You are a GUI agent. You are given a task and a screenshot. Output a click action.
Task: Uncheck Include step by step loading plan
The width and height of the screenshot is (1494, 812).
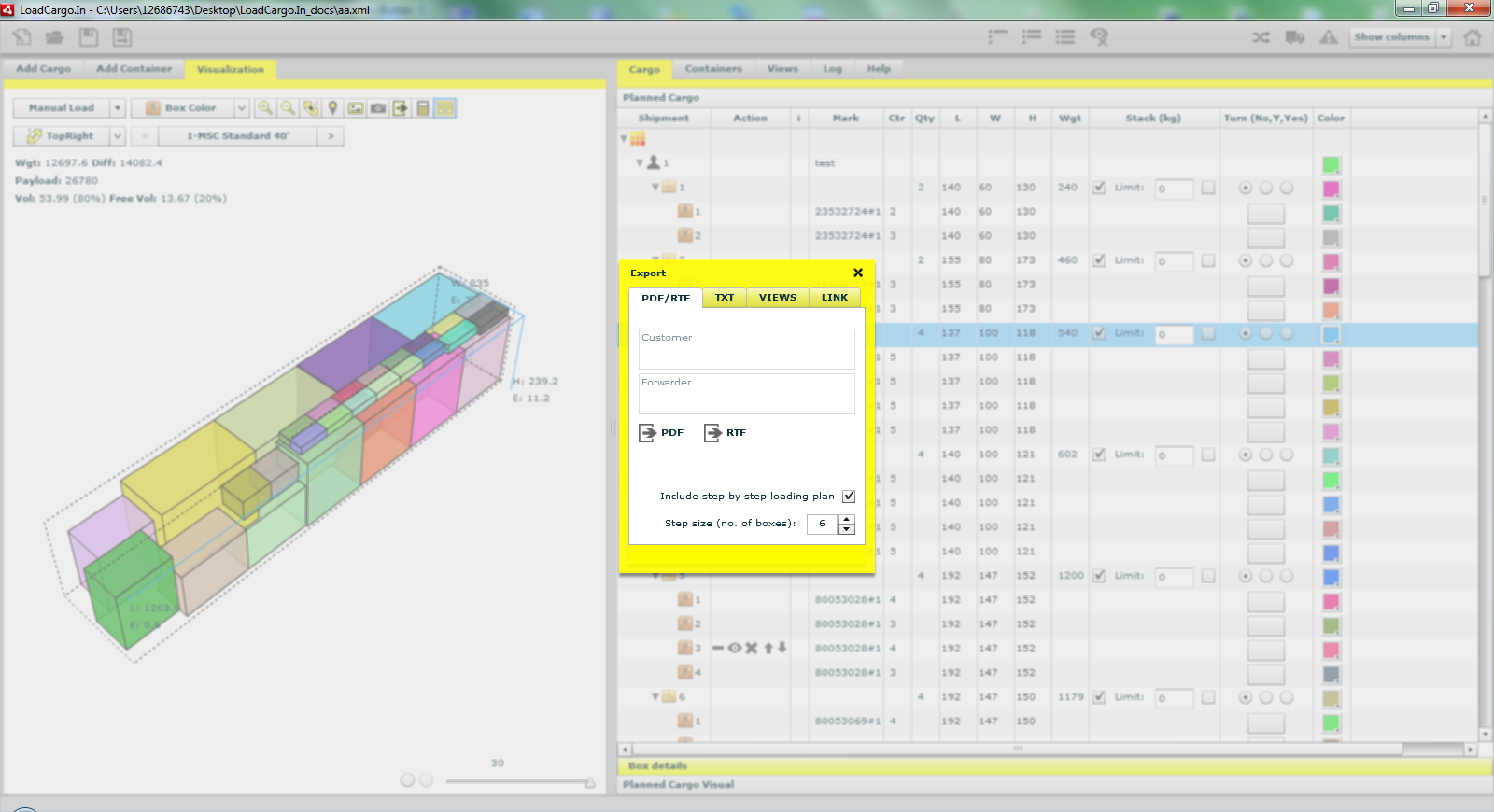[849, 497]
